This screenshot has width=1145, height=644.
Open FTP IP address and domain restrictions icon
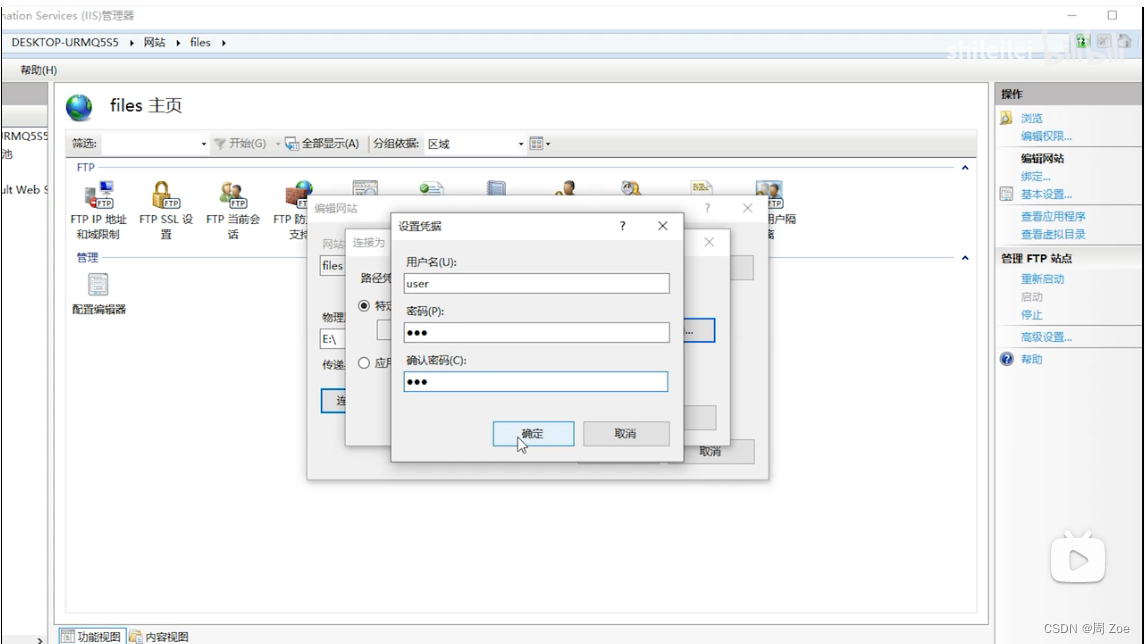click(x=99, y=196)
